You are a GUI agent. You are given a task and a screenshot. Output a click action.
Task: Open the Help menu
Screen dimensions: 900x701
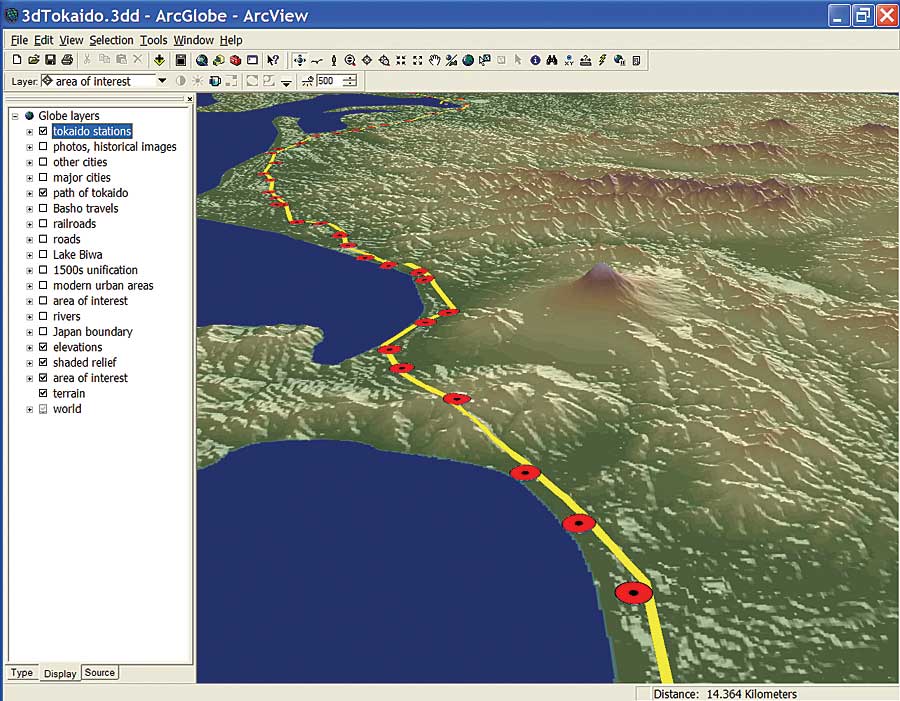point(231,40)
